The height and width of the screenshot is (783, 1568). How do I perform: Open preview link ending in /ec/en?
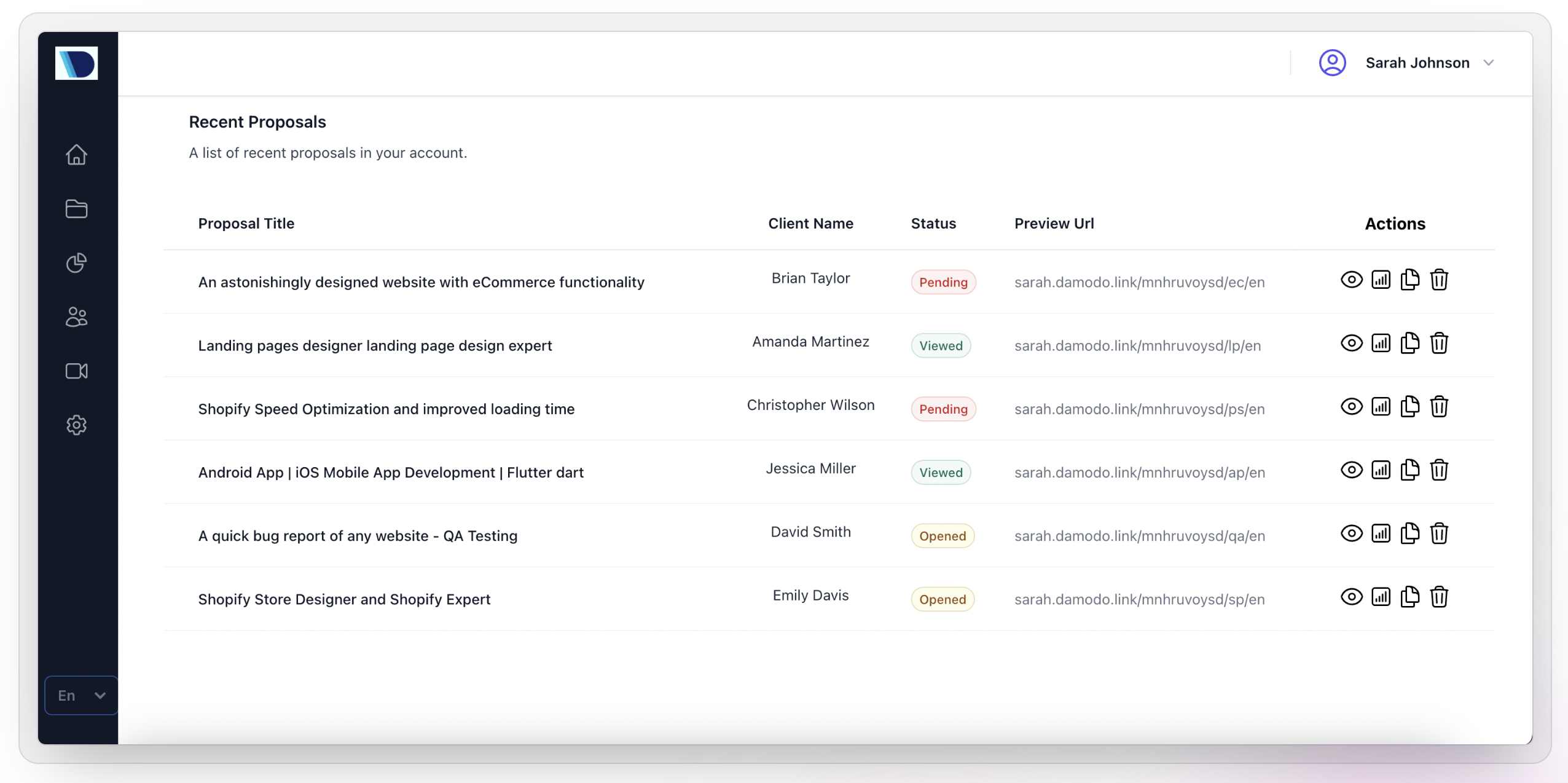(1139, 282)
